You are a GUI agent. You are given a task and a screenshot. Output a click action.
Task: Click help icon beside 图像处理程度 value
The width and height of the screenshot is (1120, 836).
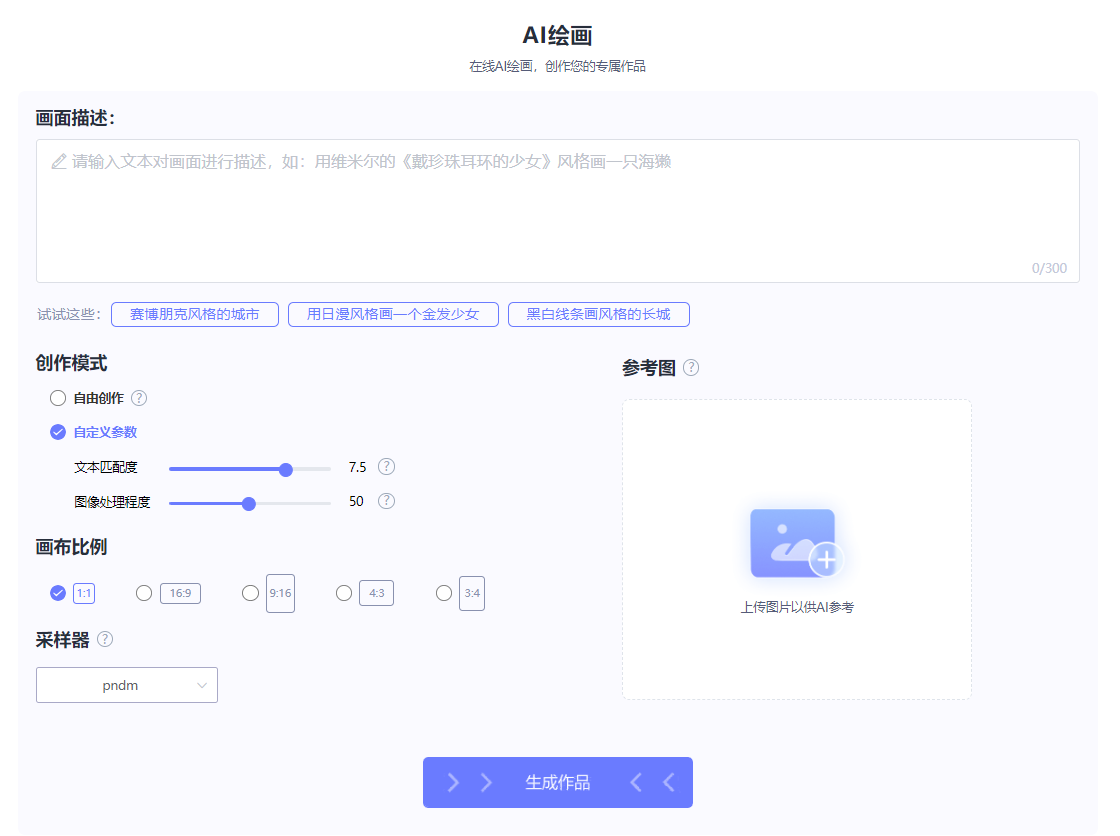coord(386,501)
